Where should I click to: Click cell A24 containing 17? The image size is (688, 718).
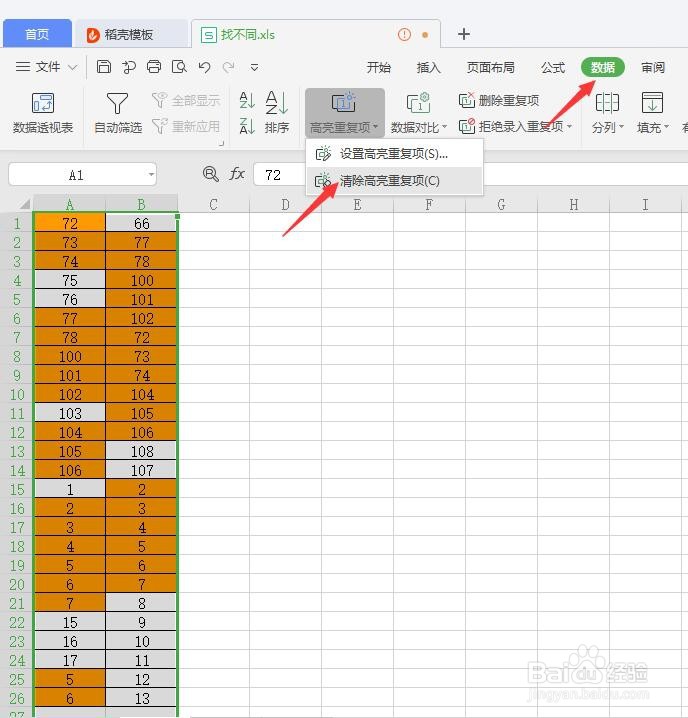[x=70, y=660]
